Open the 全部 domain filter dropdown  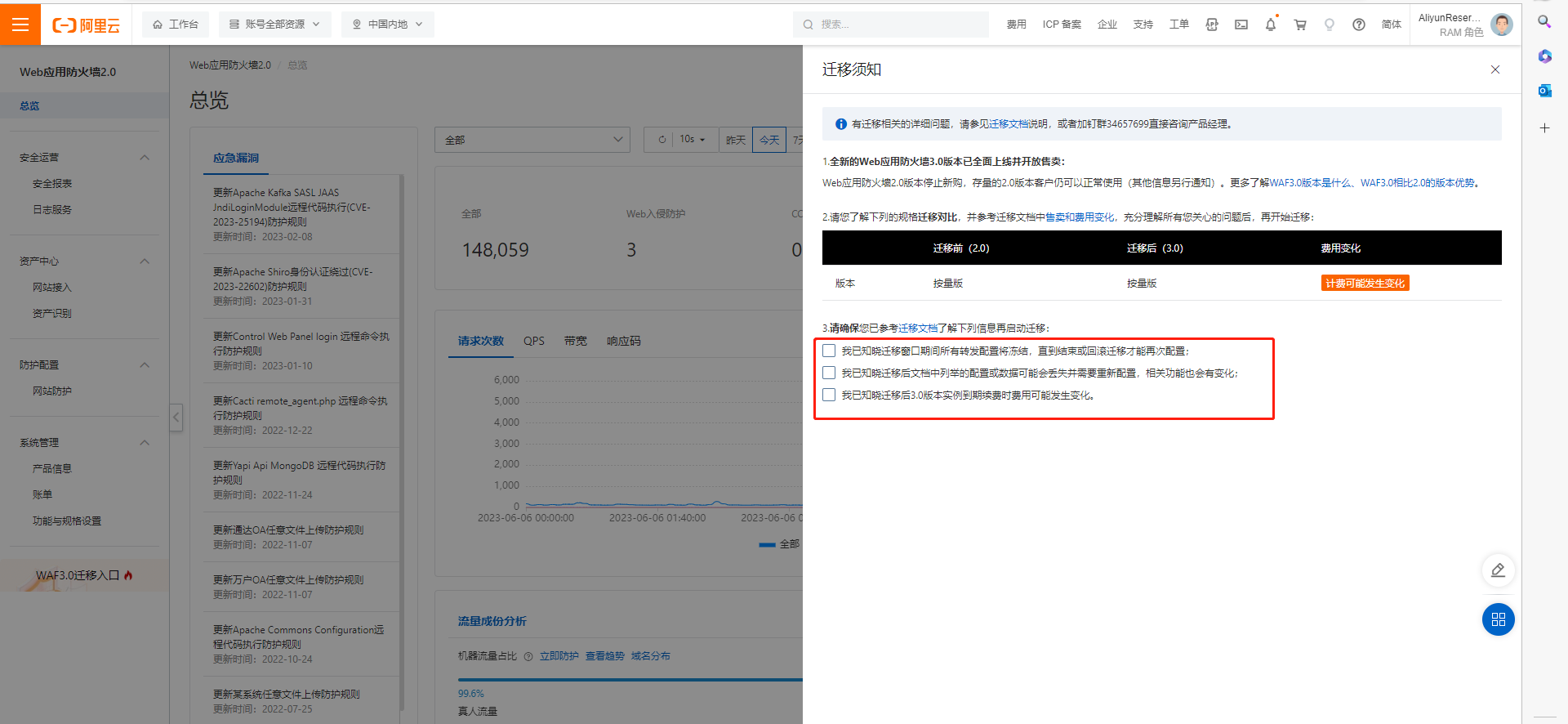tap(532, 140)
